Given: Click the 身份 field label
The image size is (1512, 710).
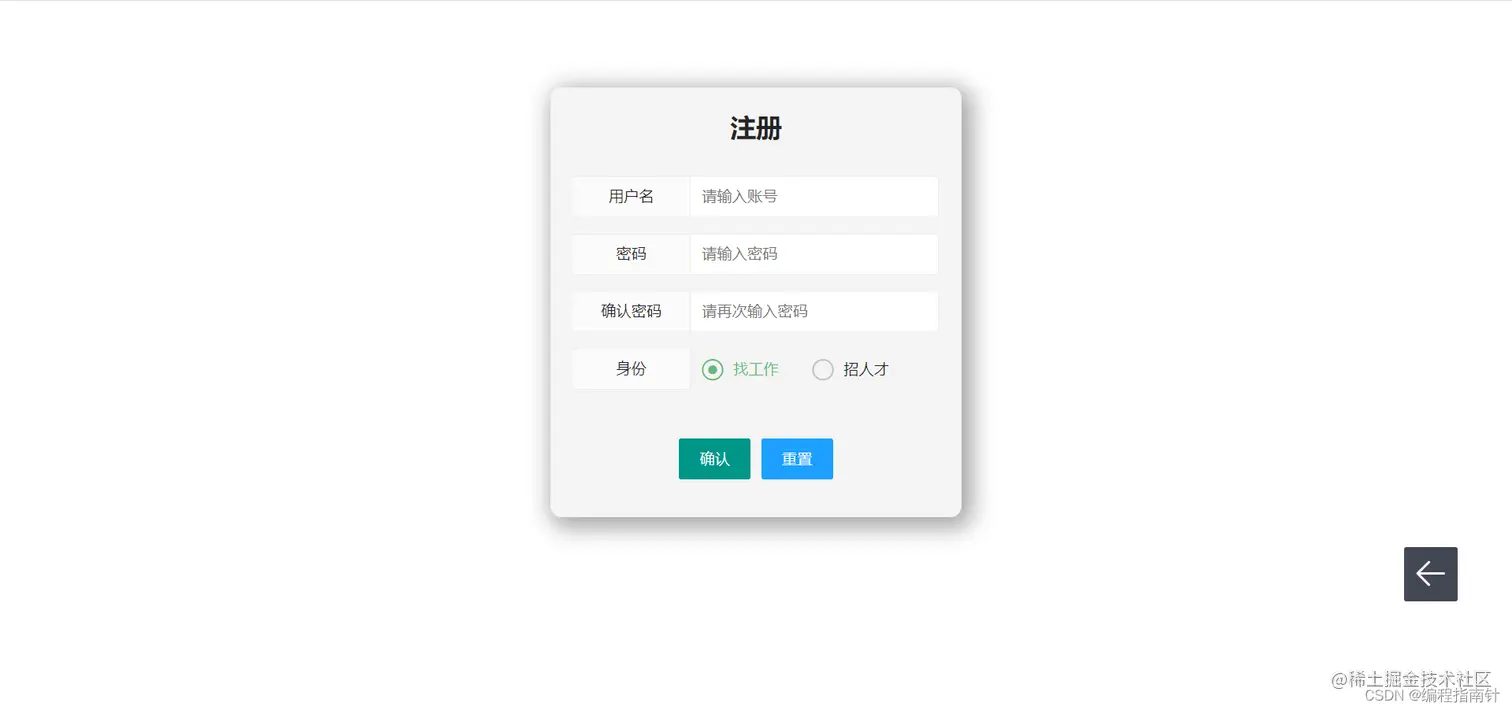Looking at the screenshot, I should tap(631, 369).
